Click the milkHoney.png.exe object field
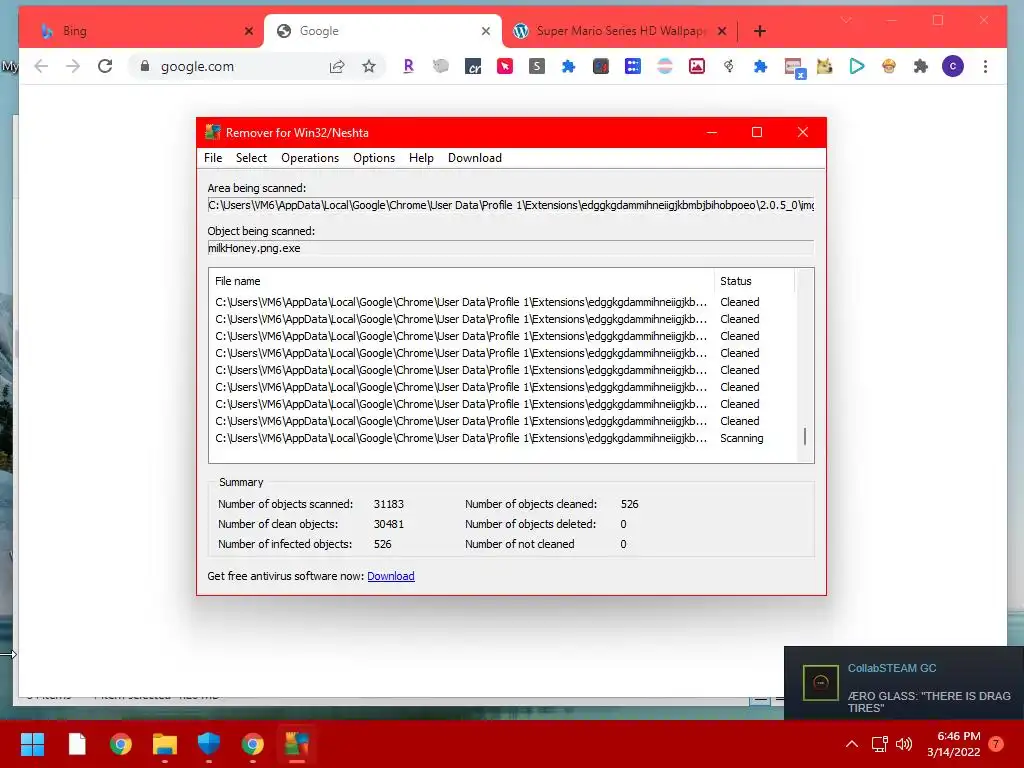Viewport: 1024px width, 768px height. coord(511,248)
